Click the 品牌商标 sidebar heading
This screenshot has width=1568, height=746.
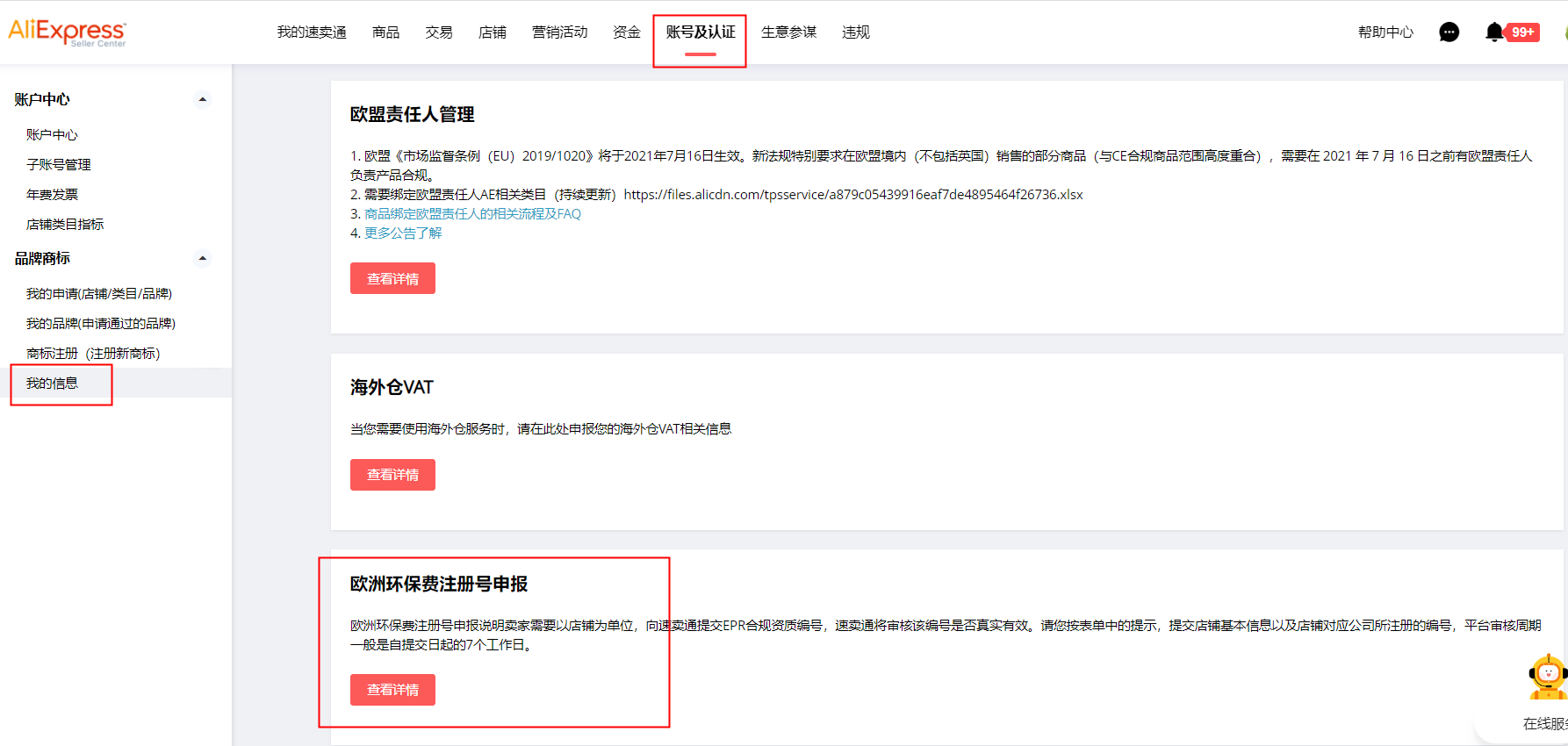(42, 258)
